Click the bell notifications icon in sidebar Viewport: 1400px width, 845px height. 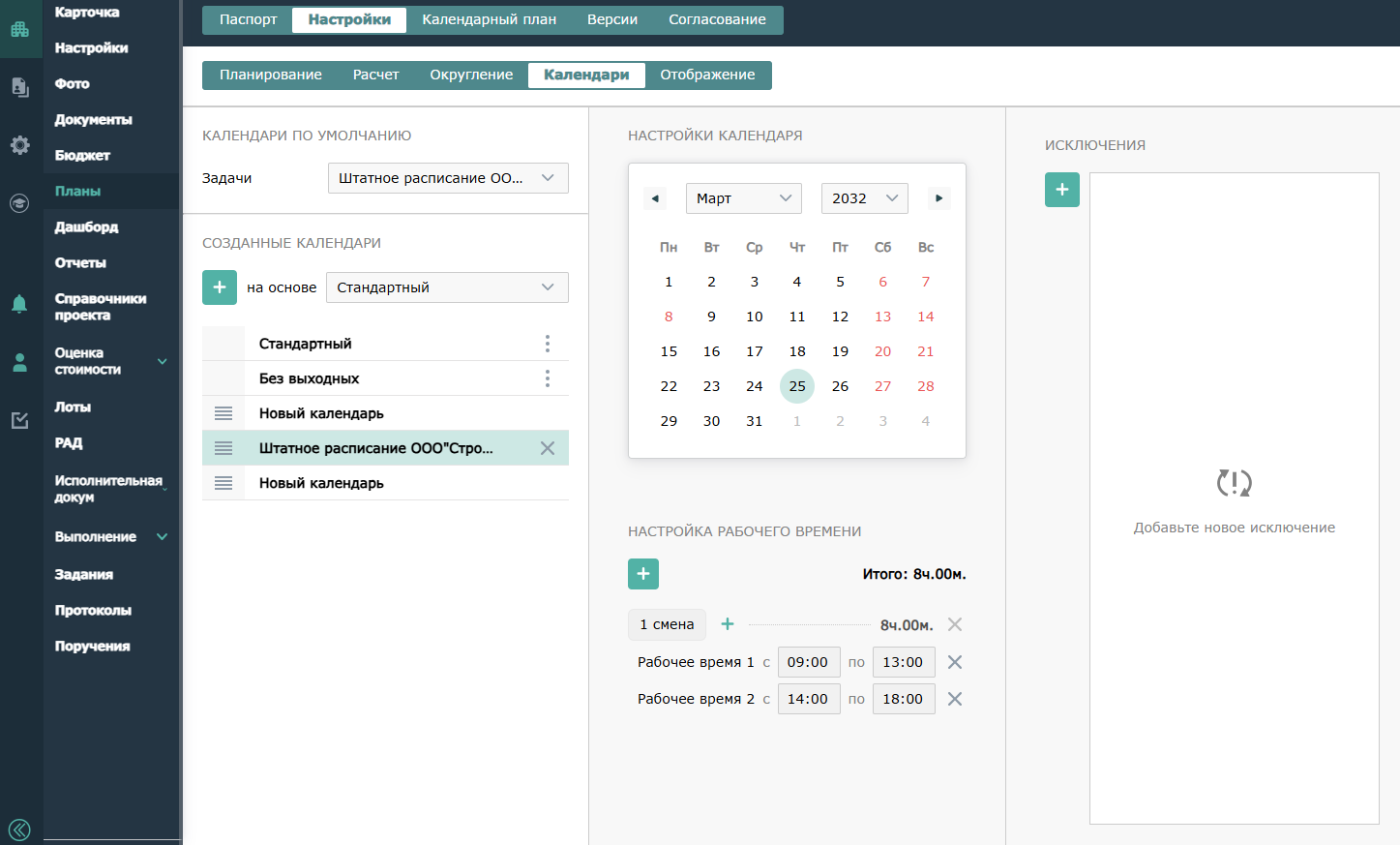tap(19, 304)
